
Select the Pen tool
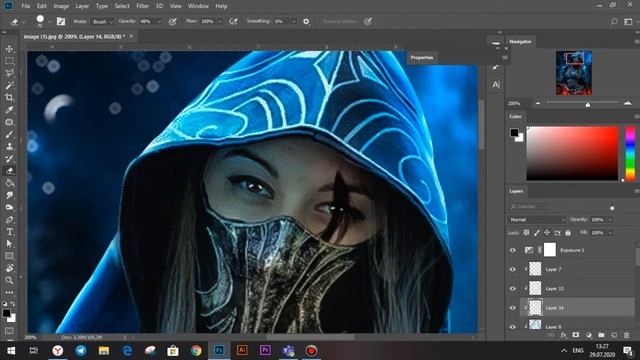(9, 220)
